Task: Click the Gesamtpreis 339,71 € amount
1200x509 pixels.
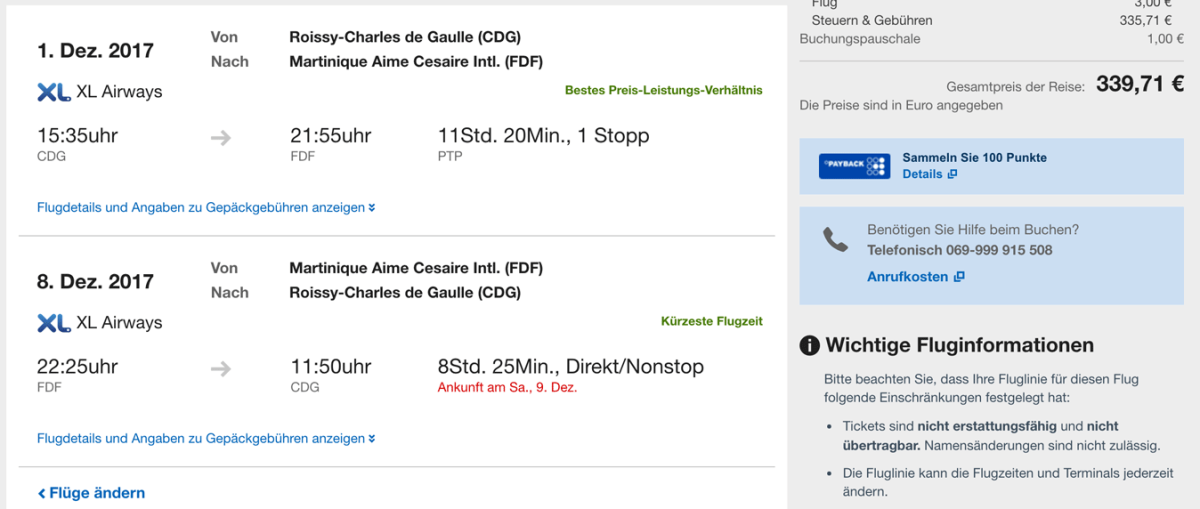Action: [x=1140, y=85]
